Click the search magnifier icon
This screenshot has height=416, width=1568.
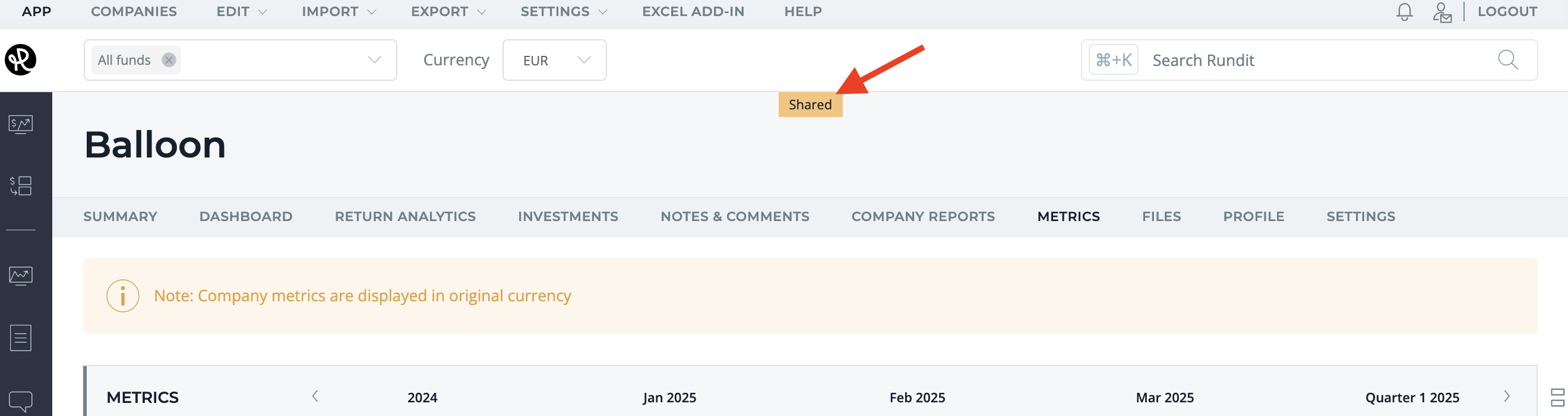point(1508,59)
